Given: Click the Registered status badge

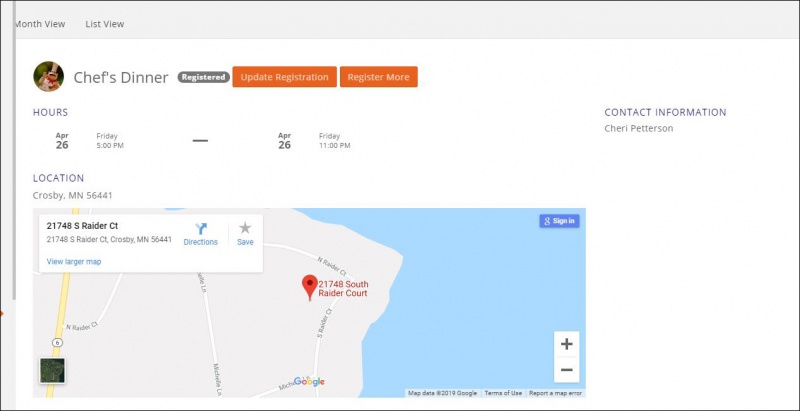Looking at the screenshot, I should point(203,77).
